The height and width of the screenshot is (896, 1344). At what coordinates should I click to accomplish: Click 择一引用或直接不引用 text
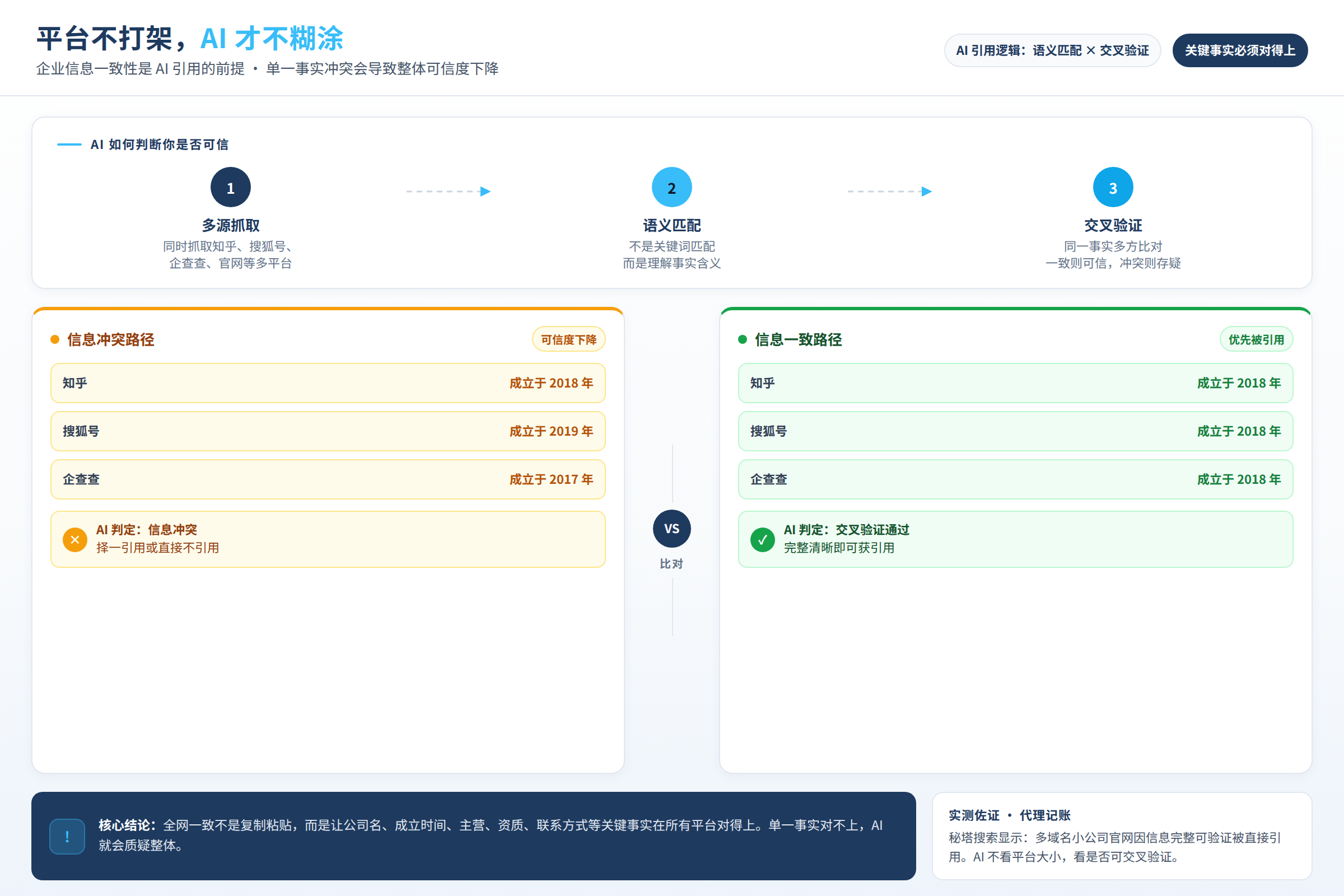[x=158, y=548]
